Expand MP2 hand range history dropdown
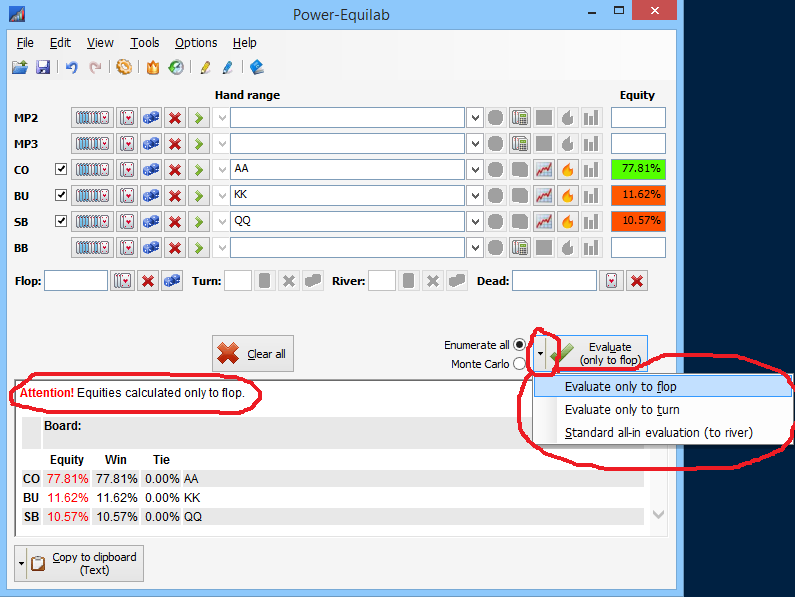 [x=475, y=118]
